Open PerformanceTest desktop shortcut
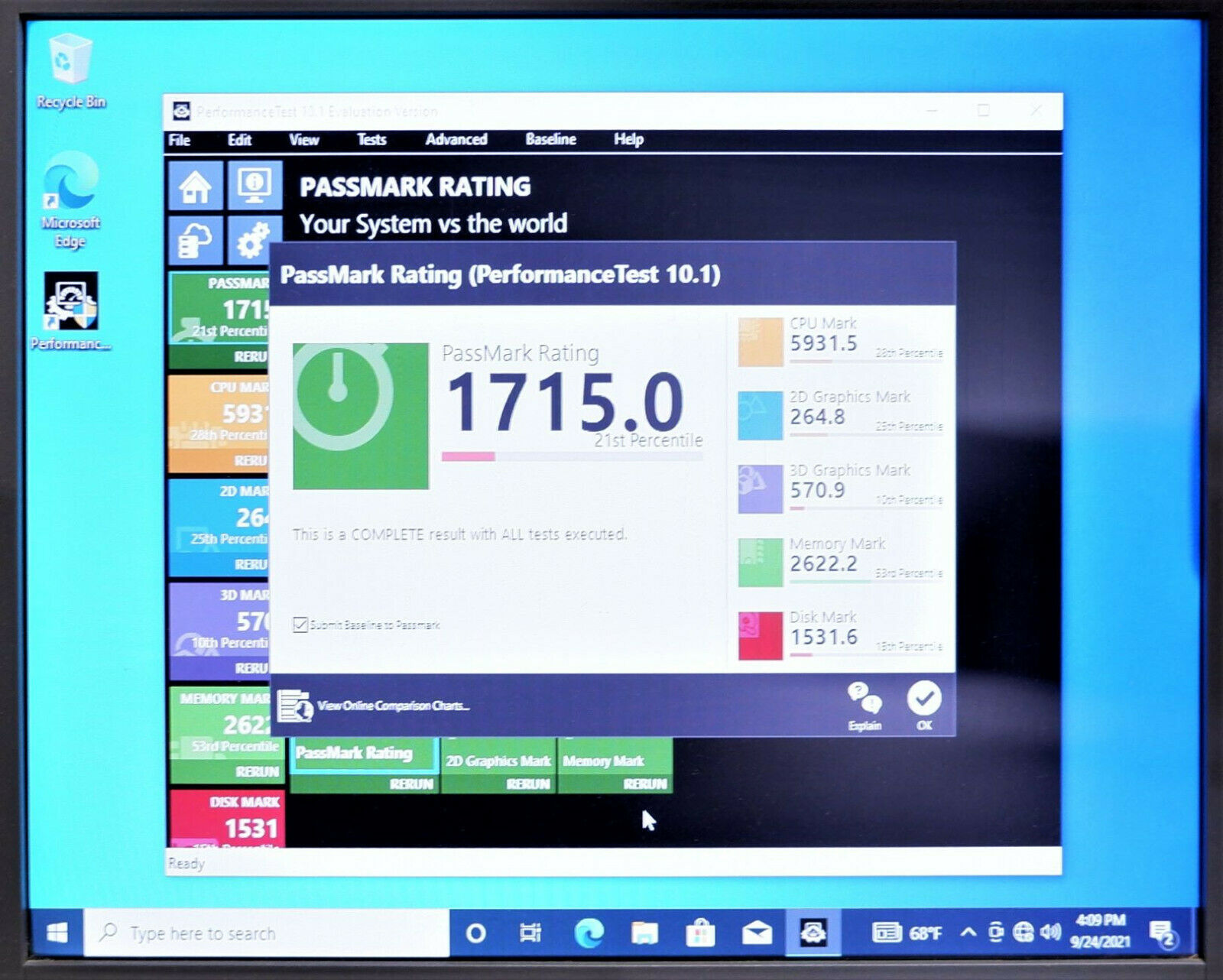The height and width of the screenshot is (980, 1223). [x=70, y=311]
